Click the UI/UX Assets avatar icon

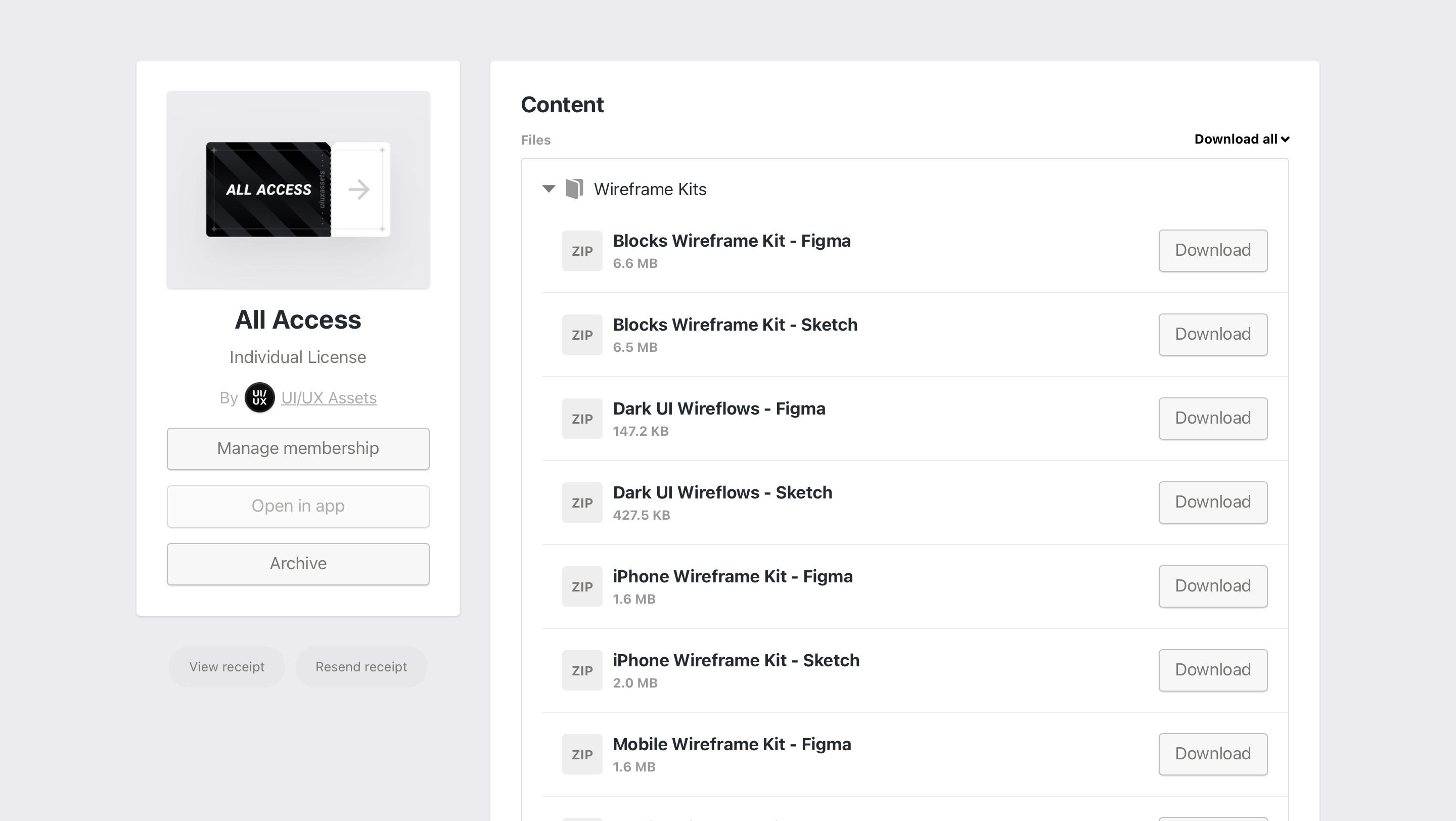(x=259, y=397)
